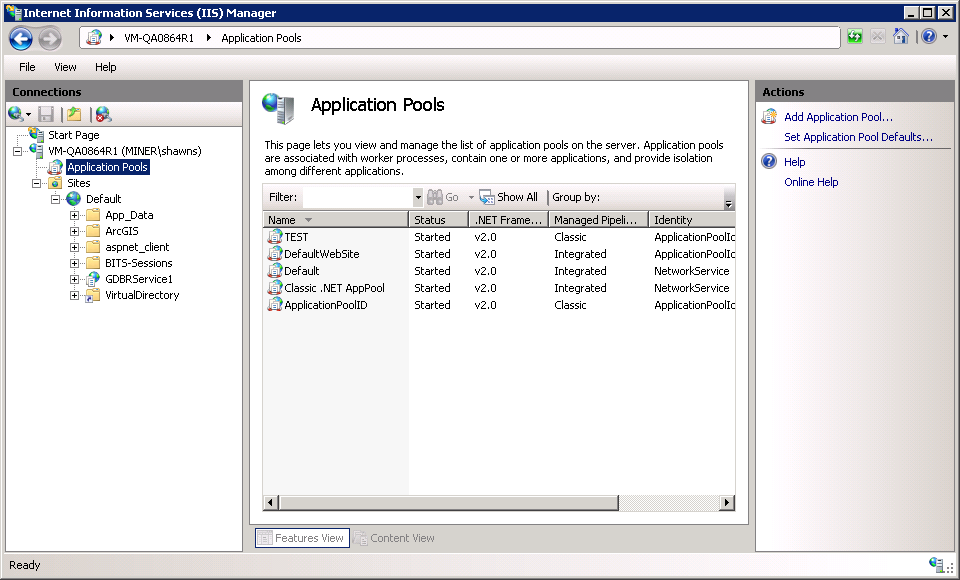The width and height of the screenshot is (960, 580).
Task: Open the View menu
Action: click(65, 67)
